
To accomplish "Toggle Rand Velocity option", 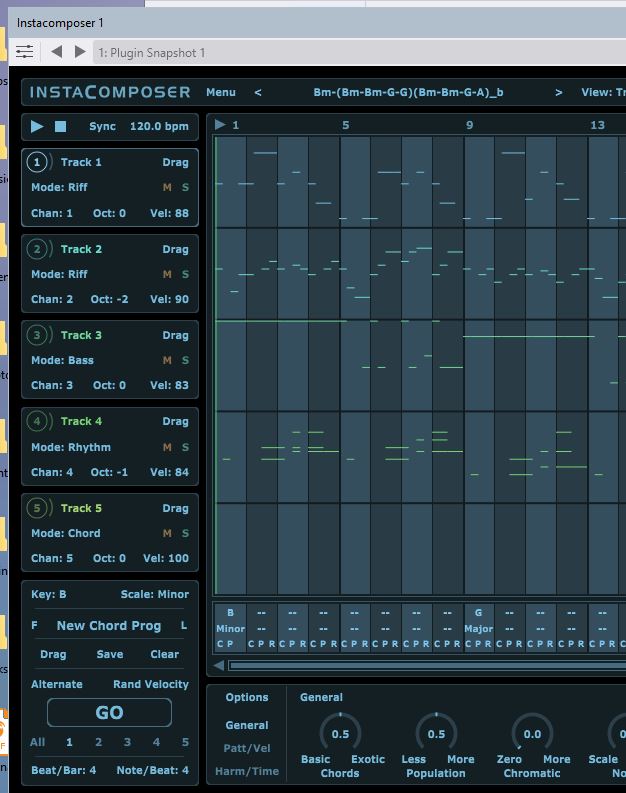I will click(151, 684).
